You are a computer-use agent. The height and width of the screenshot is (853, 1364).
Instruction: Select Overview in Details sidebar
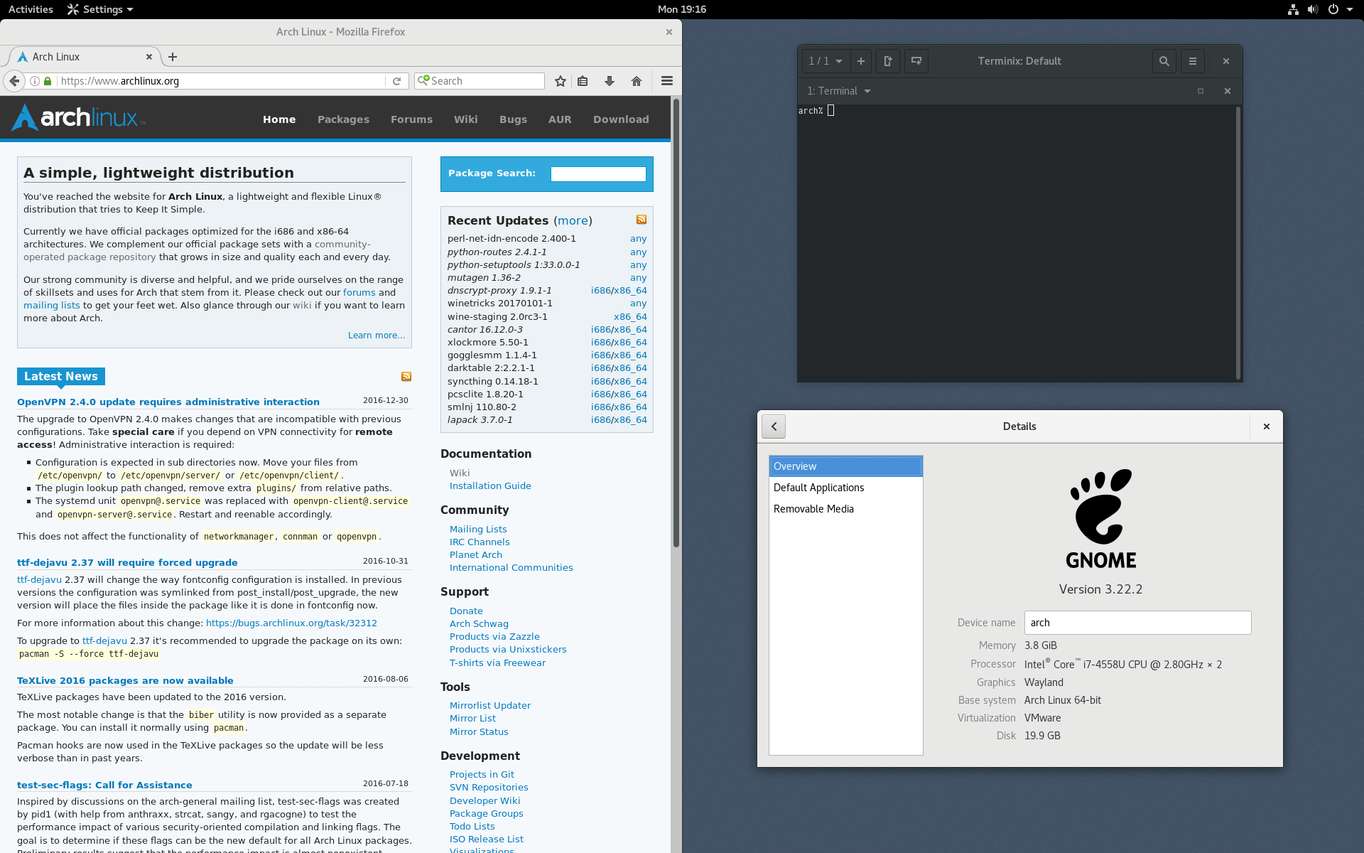coord(845,466)
